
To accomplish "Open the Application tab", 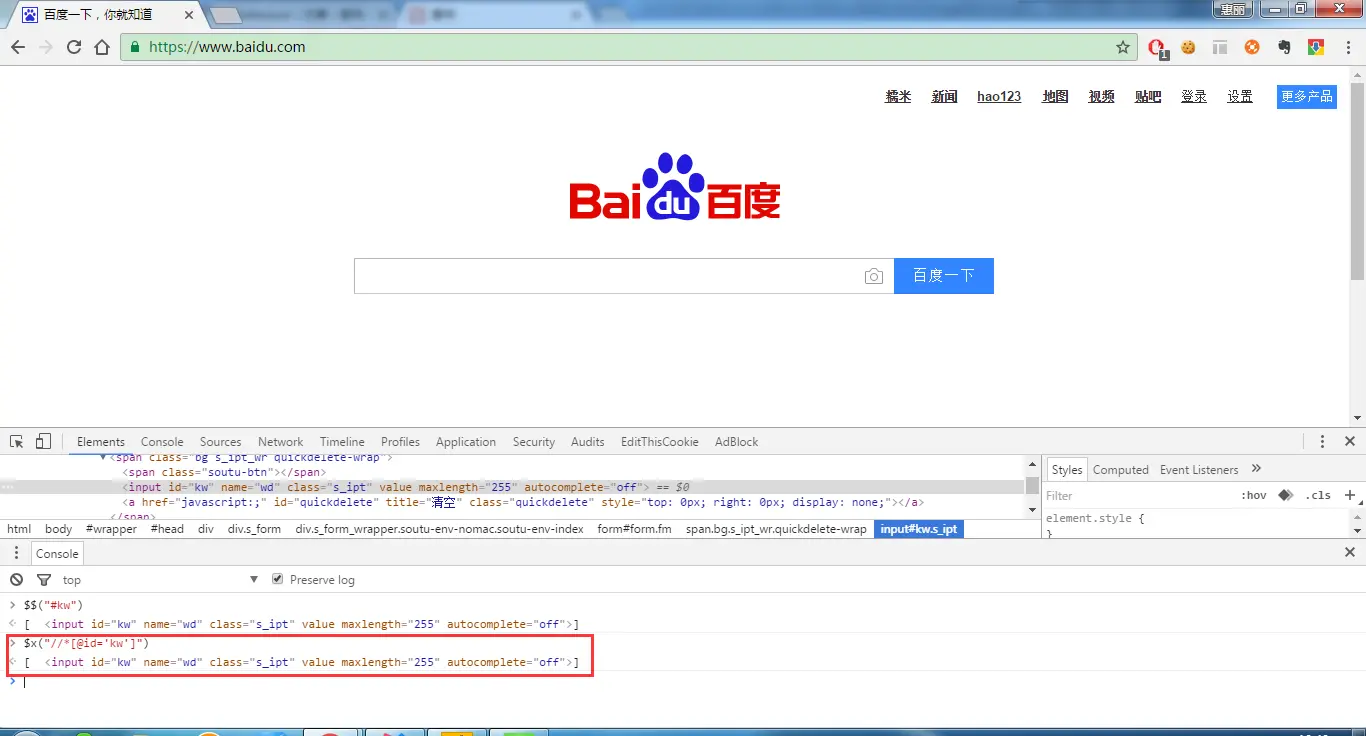I will (x=466, y=442).
